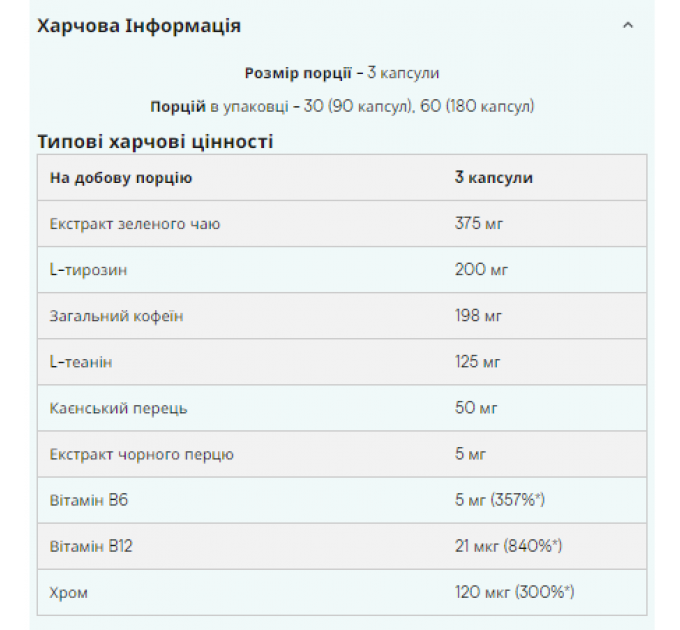Viewport: 680px width, 630px height.
Task: Click the Хром row label
Action: point(69,592)
